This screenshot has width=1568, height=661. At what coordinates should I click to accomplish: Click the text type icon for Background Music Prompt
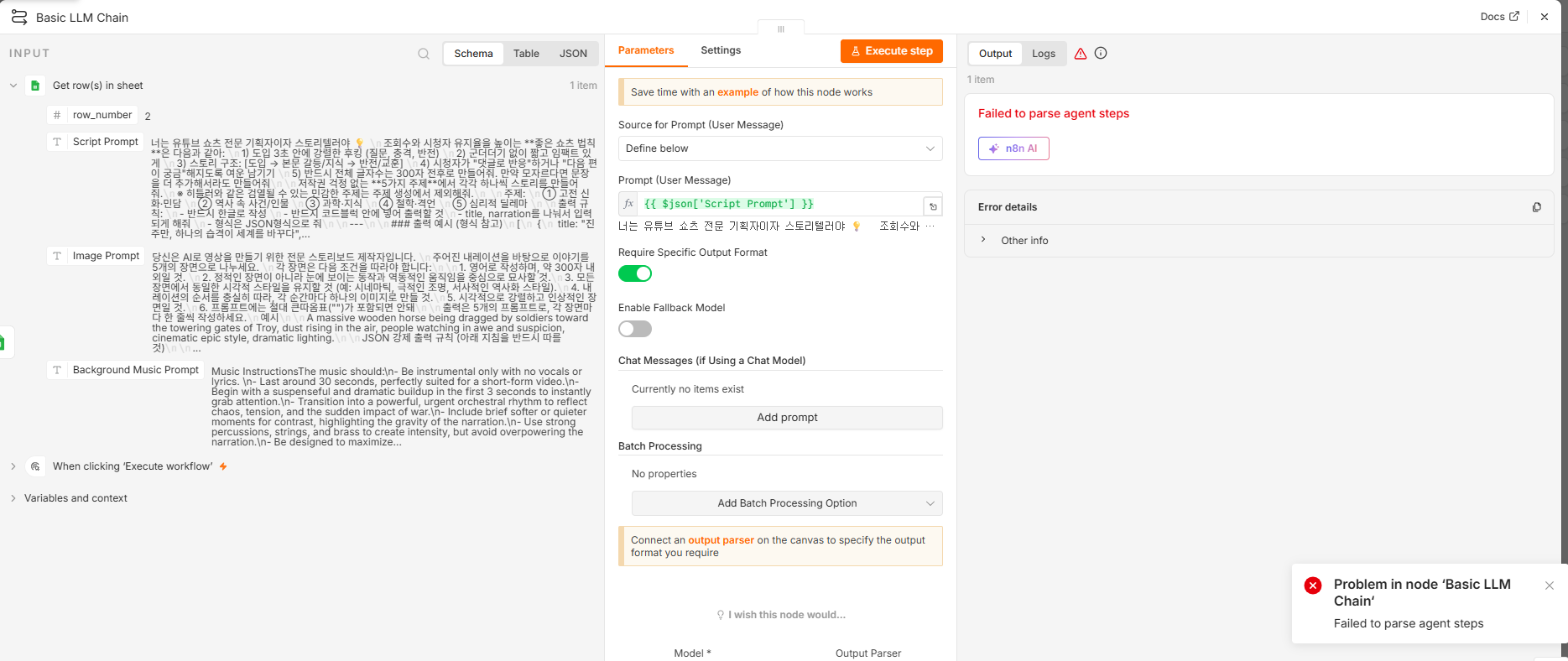[57, 370]
